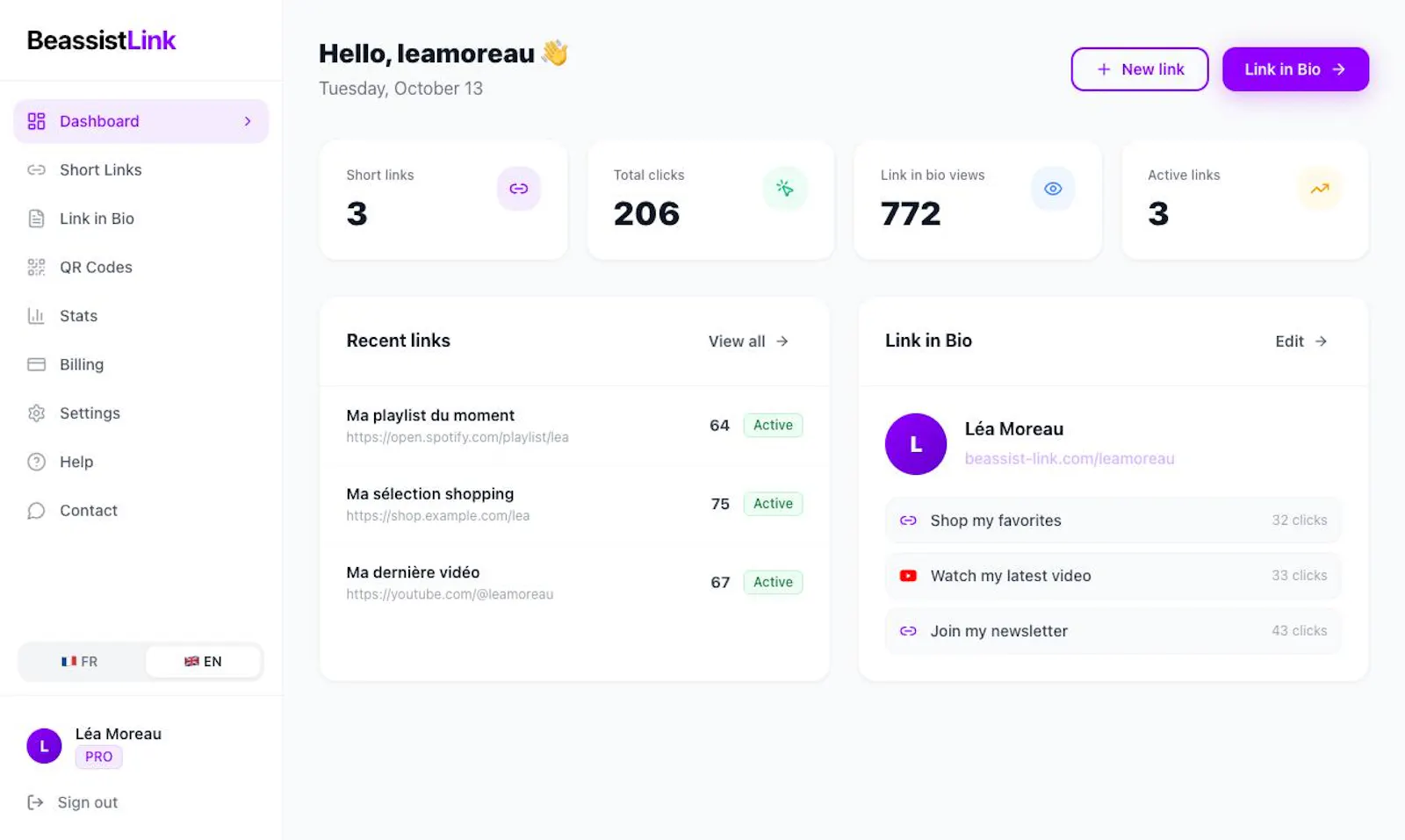The image size is (1405, 840).
Task: Open Ma sélection shopping link
Action: 430,494
